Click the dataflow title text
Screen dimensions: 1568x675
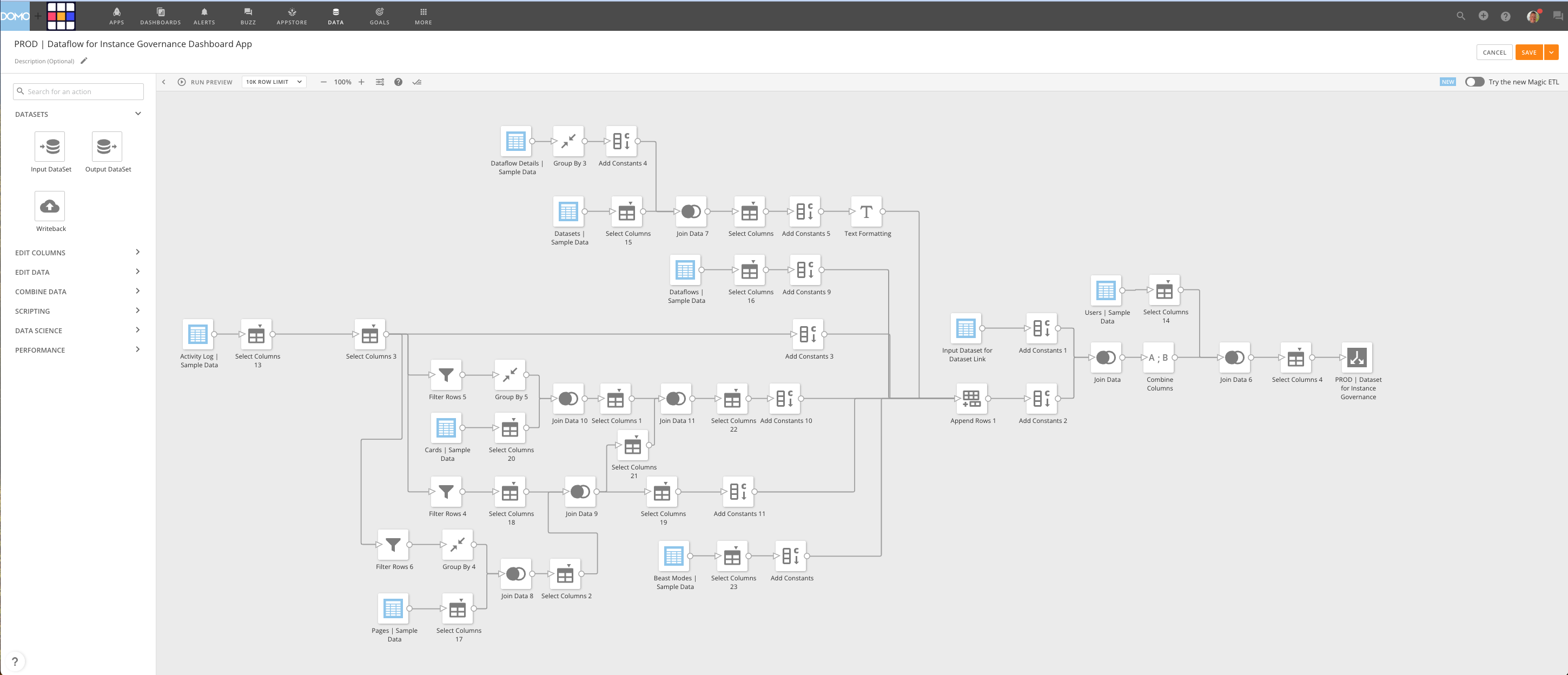133,44
